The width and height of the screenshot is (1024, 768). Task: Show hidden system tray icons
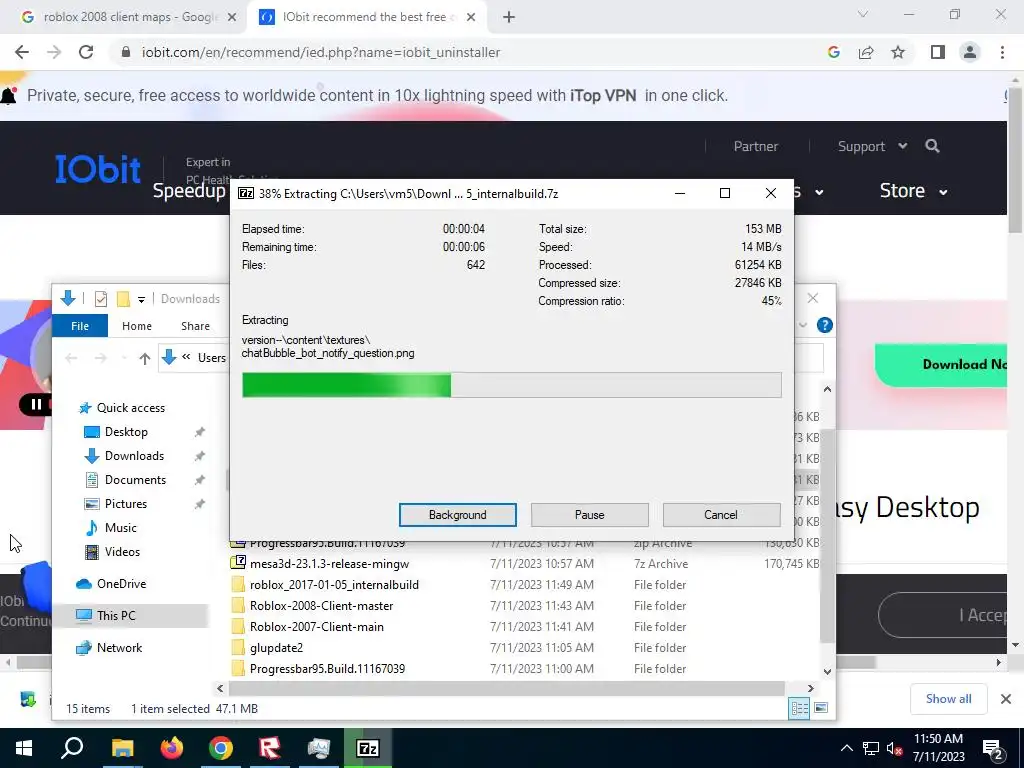(x=846, y=748)
